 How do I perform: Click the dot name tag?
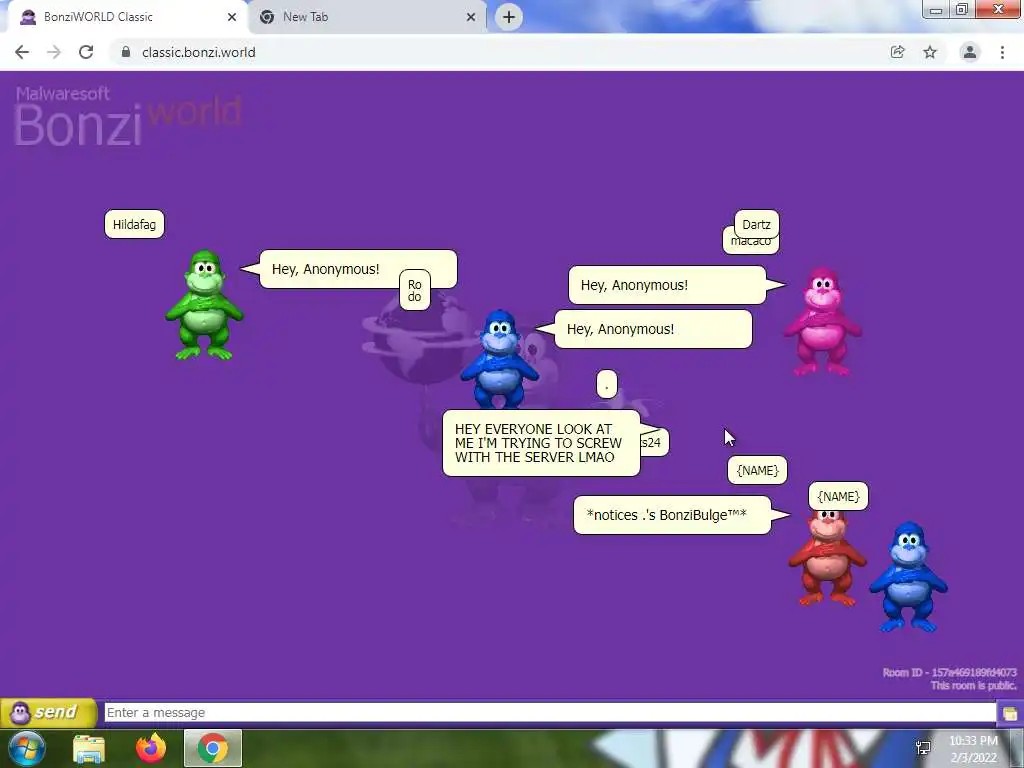pyautogui.click(x=607, y=385)
